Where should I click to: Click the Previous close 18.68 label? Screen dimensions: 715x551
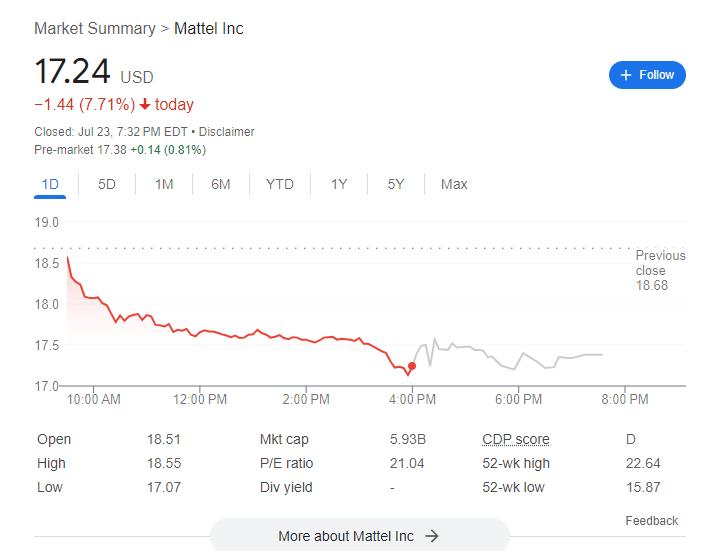click(x=660, y=270)
